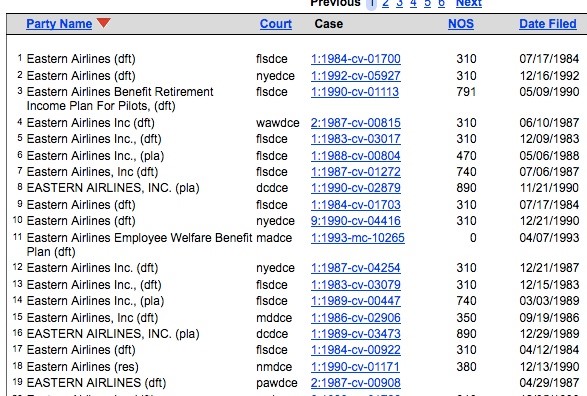Click NOS value 791

click(x=466, y=92)
